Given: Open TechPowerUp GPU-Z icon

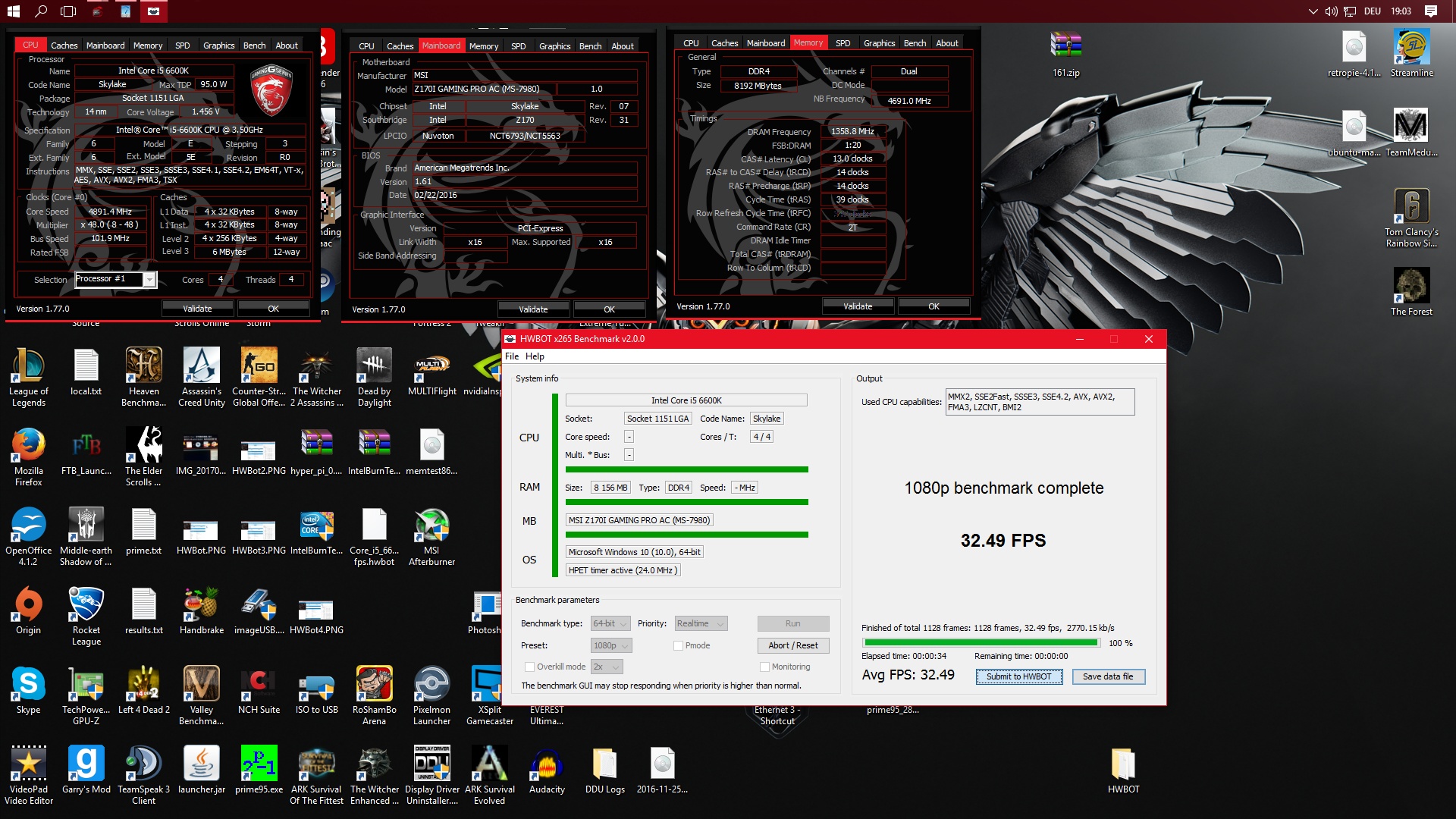Looking at the screenshot, I should click(86, 695).
